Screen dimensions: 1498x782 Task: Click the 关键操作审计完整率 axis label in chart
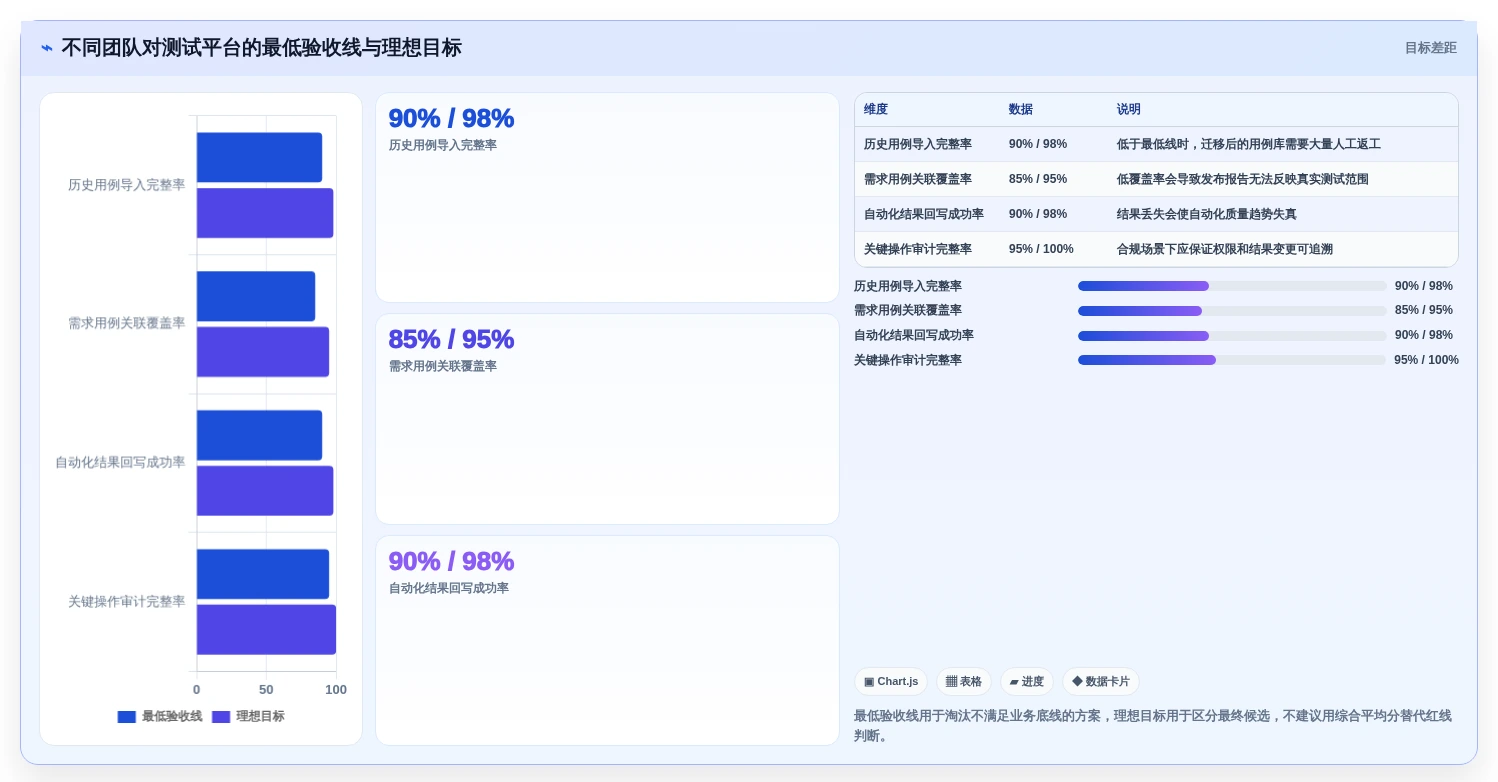tap(126, 602)
